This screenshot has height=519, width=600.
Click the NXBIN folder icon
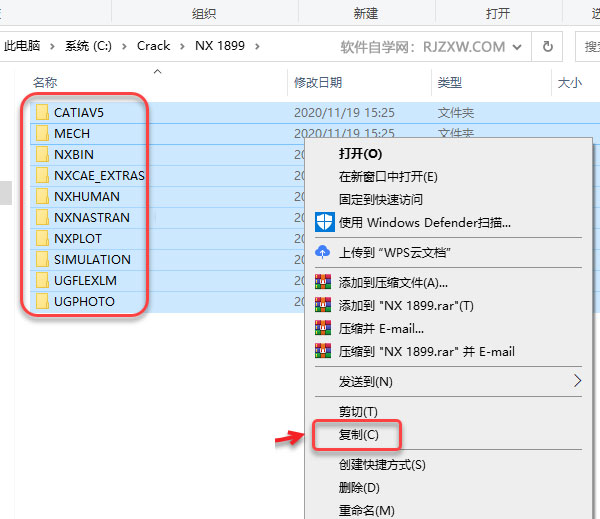pos(42,155)
